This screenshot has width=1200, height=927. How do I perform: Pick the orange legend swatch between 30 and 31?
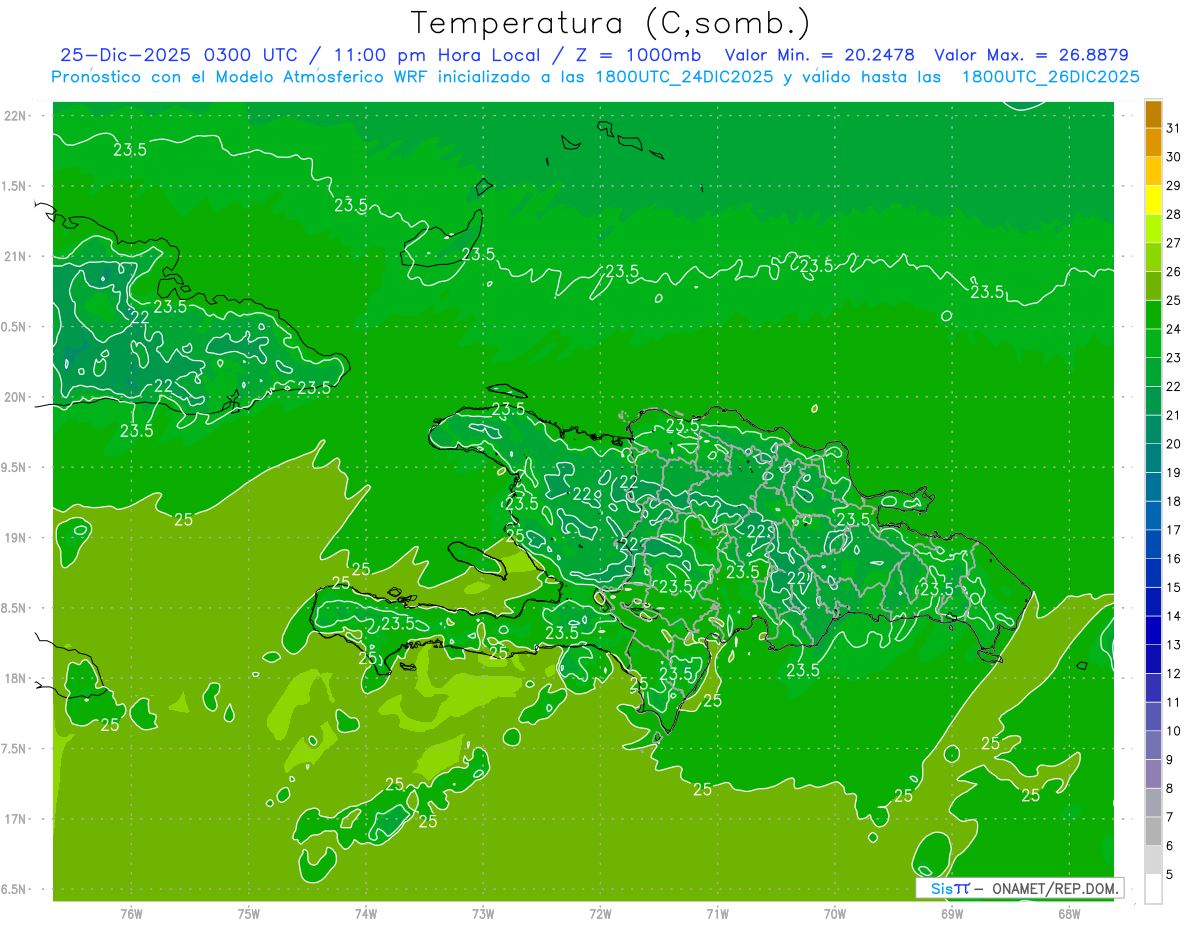coord(1153,142)
